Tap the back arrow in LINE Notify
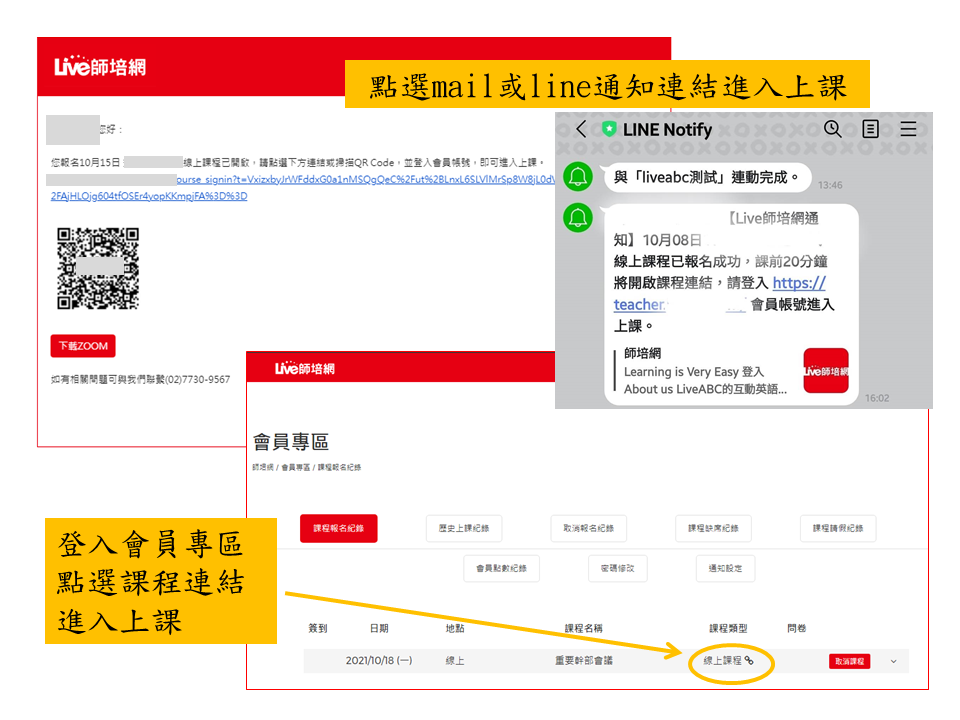Viewport: 960px width, 720px height. (581, 129)
